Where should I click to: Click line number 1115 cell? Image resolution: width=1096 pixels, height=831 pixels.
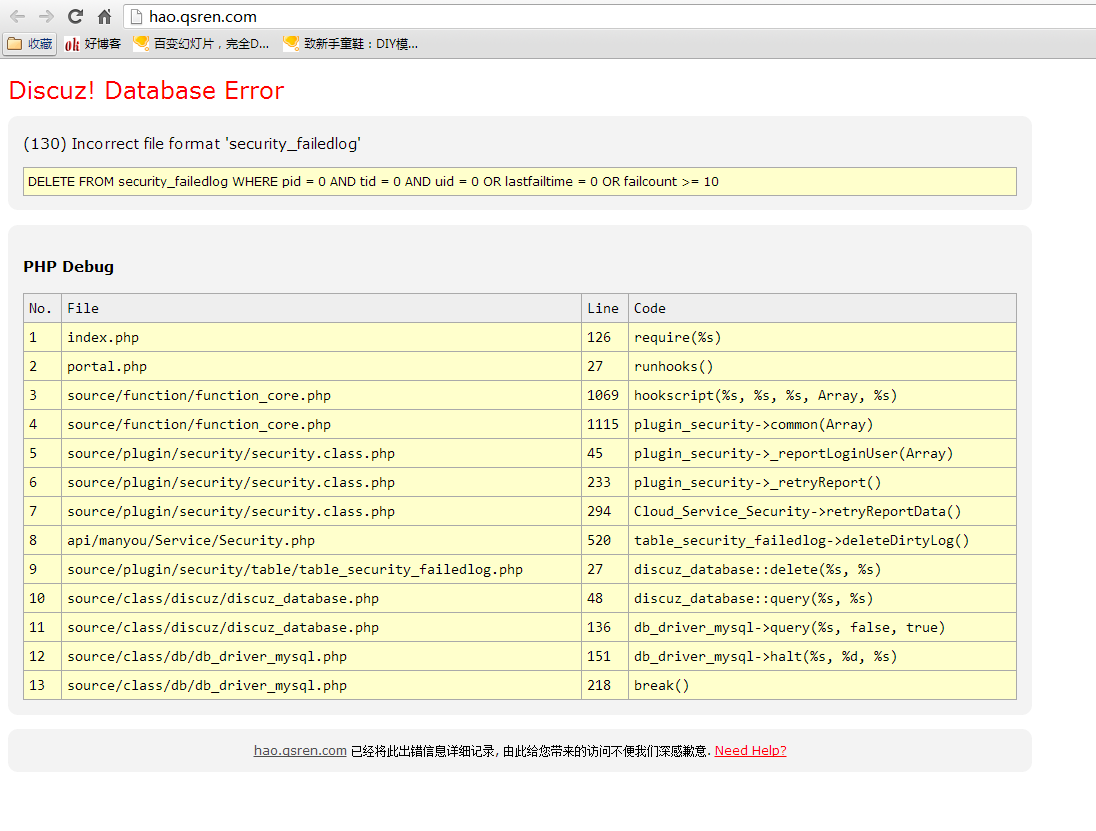(x=605, y=424)
